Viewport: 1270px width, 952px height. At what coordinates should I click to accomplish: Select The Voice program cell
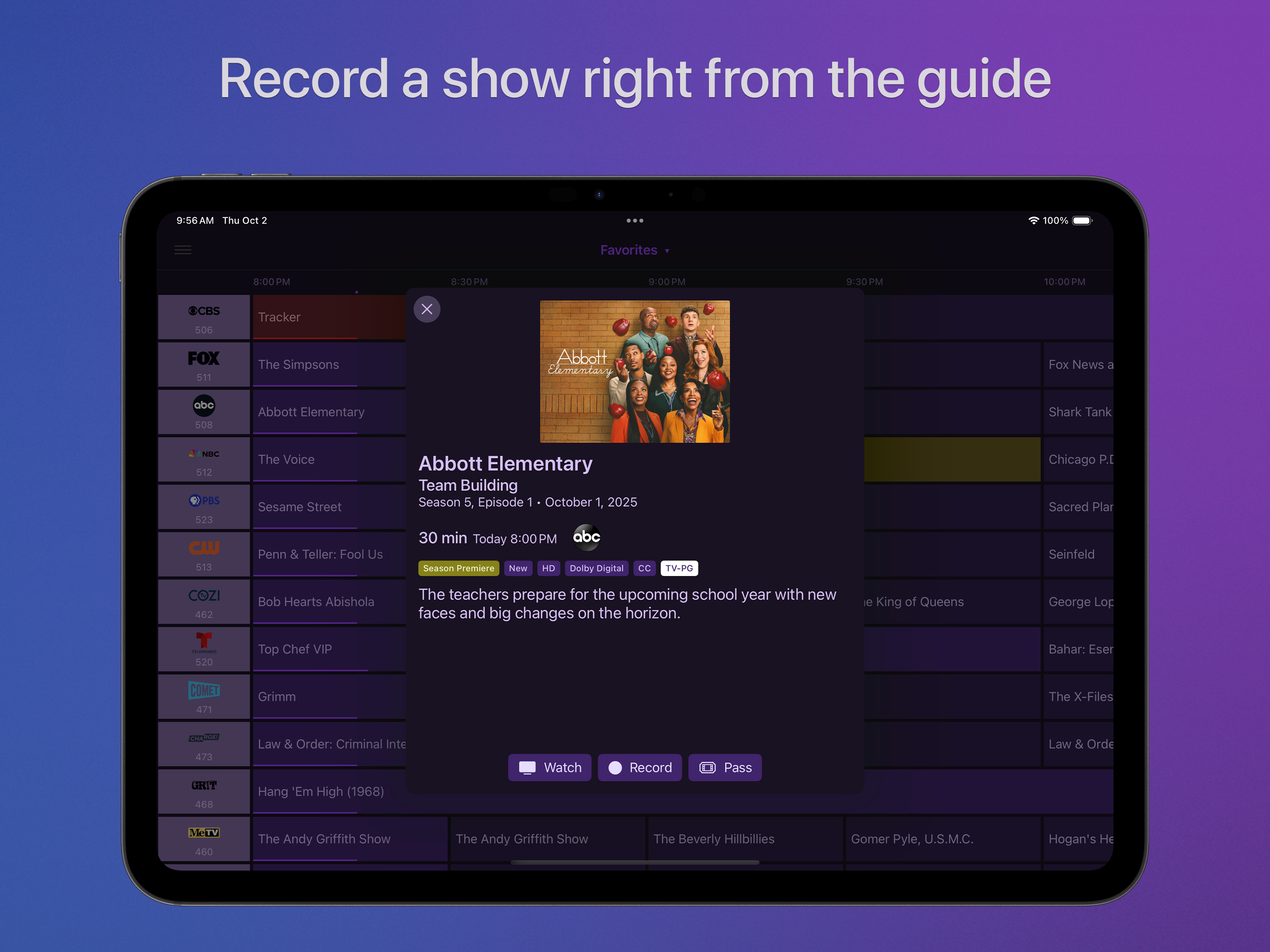(329, 460)
